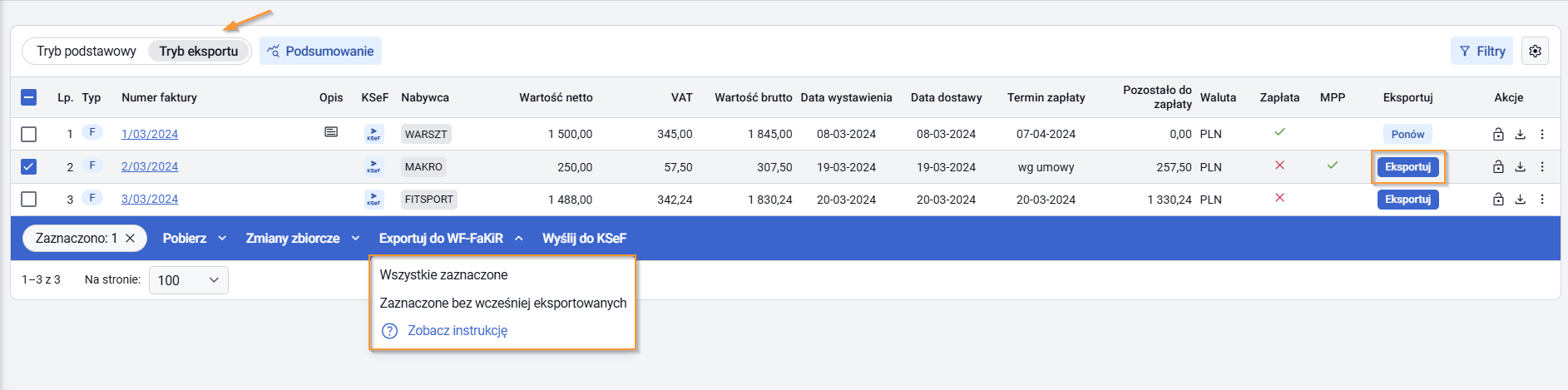Open the description note icon for invoice 1/03/2024
This screenshot has width=1568, height=390.
click(x=331, y=132)
